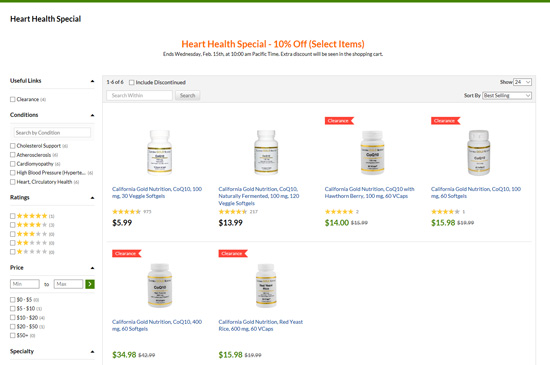
Task: Collapse the Conditions filter section
Action: click(92, 115)
